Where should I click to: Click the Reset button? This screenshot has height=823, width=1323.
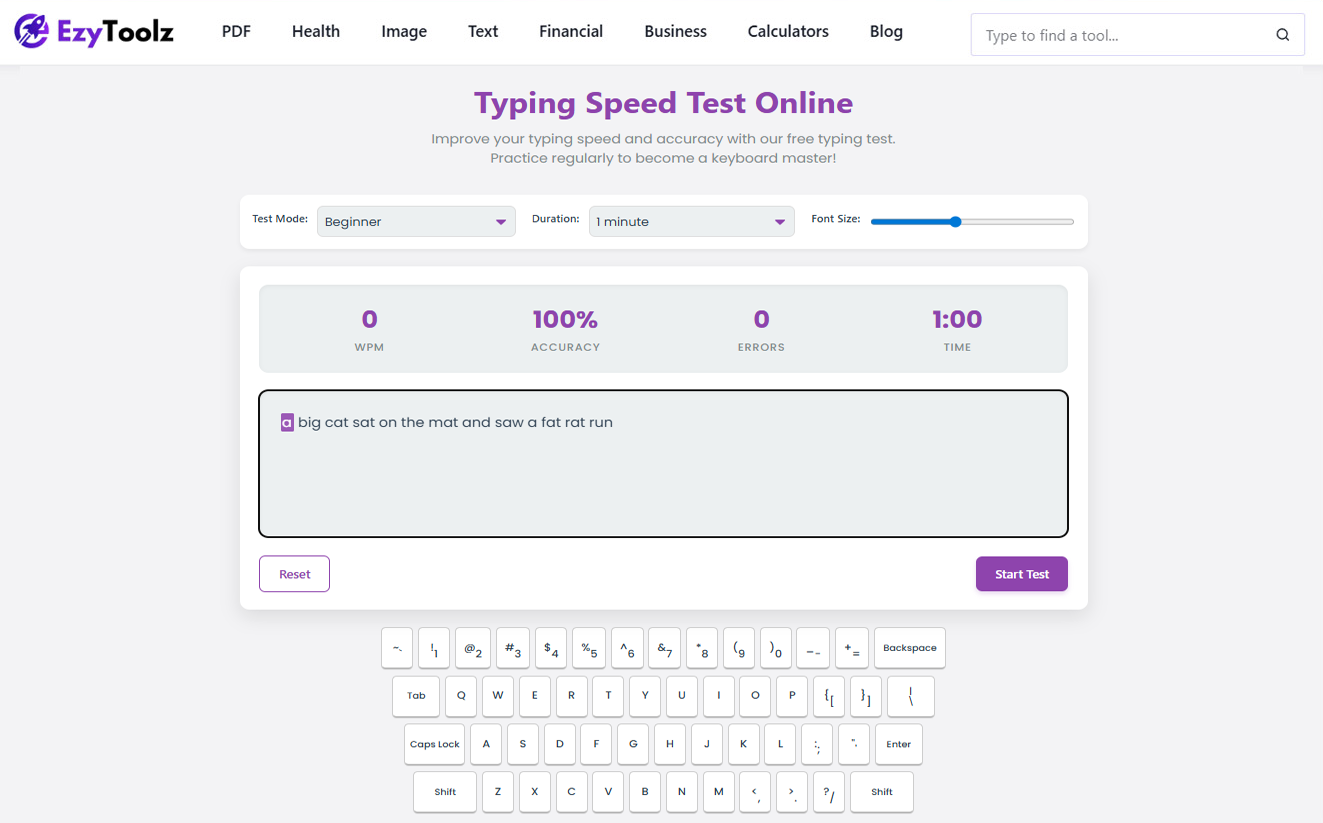pos(294,573)
